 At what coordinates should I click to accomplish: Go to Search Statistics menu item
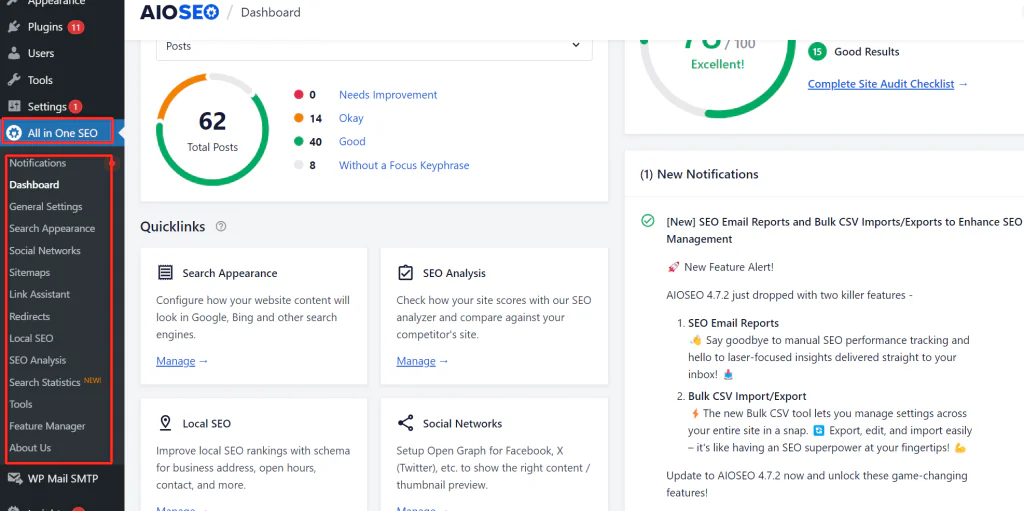pyautogui.click(x=45, y=383)
